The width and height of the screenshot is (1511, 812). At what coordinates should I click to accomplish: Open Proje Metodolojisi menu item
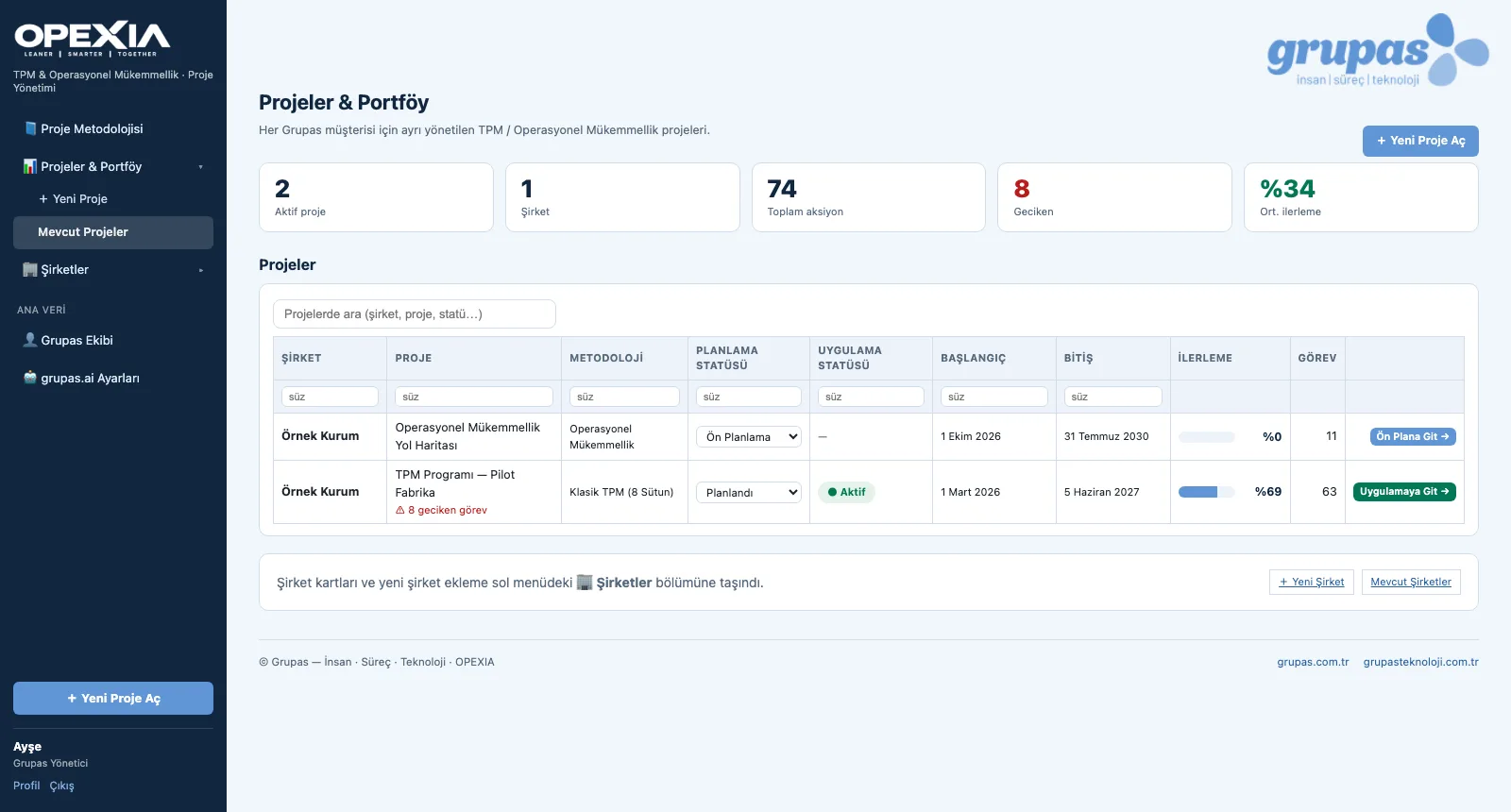pos(113,128)
